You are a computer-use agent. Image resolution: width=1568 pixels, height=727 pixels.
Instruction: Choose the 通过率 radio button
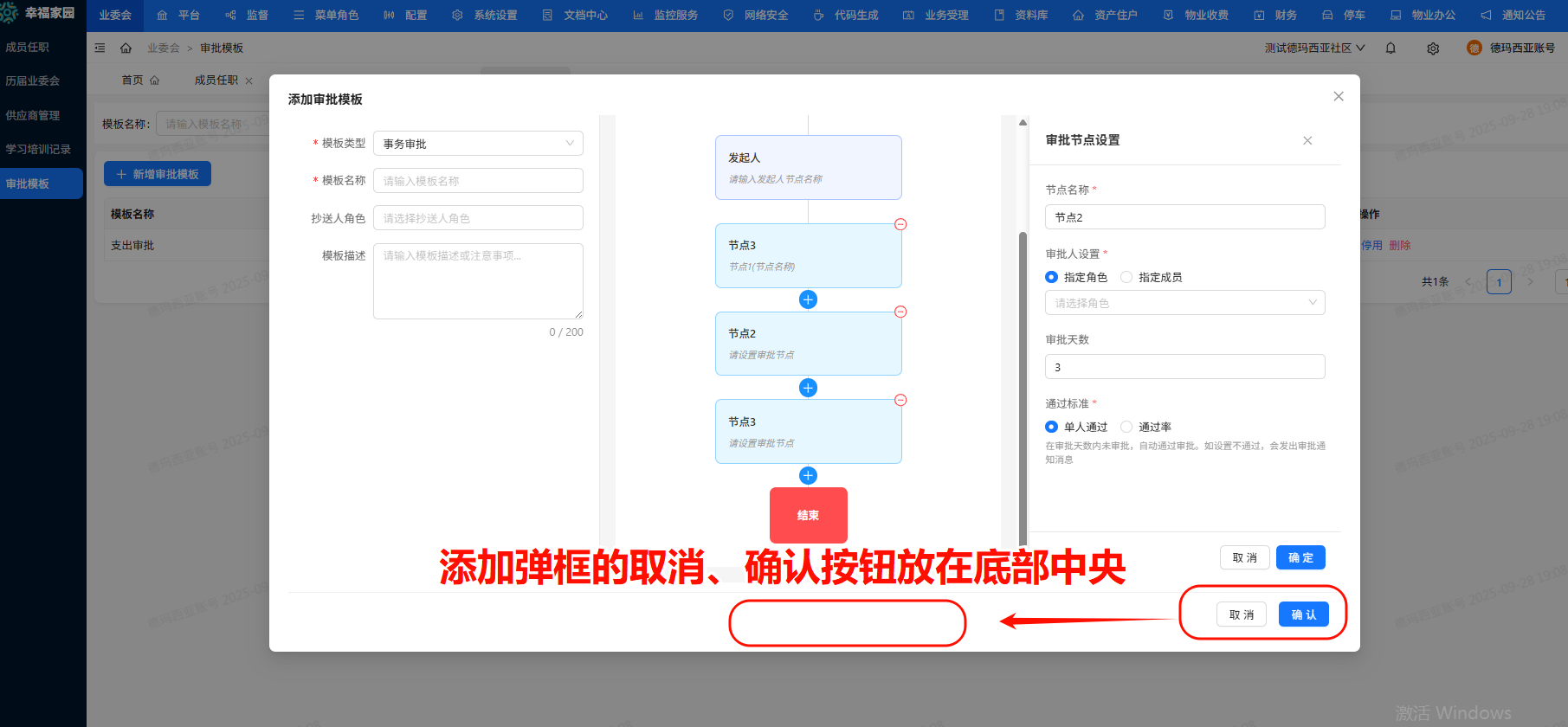(x=1126, y=427)
